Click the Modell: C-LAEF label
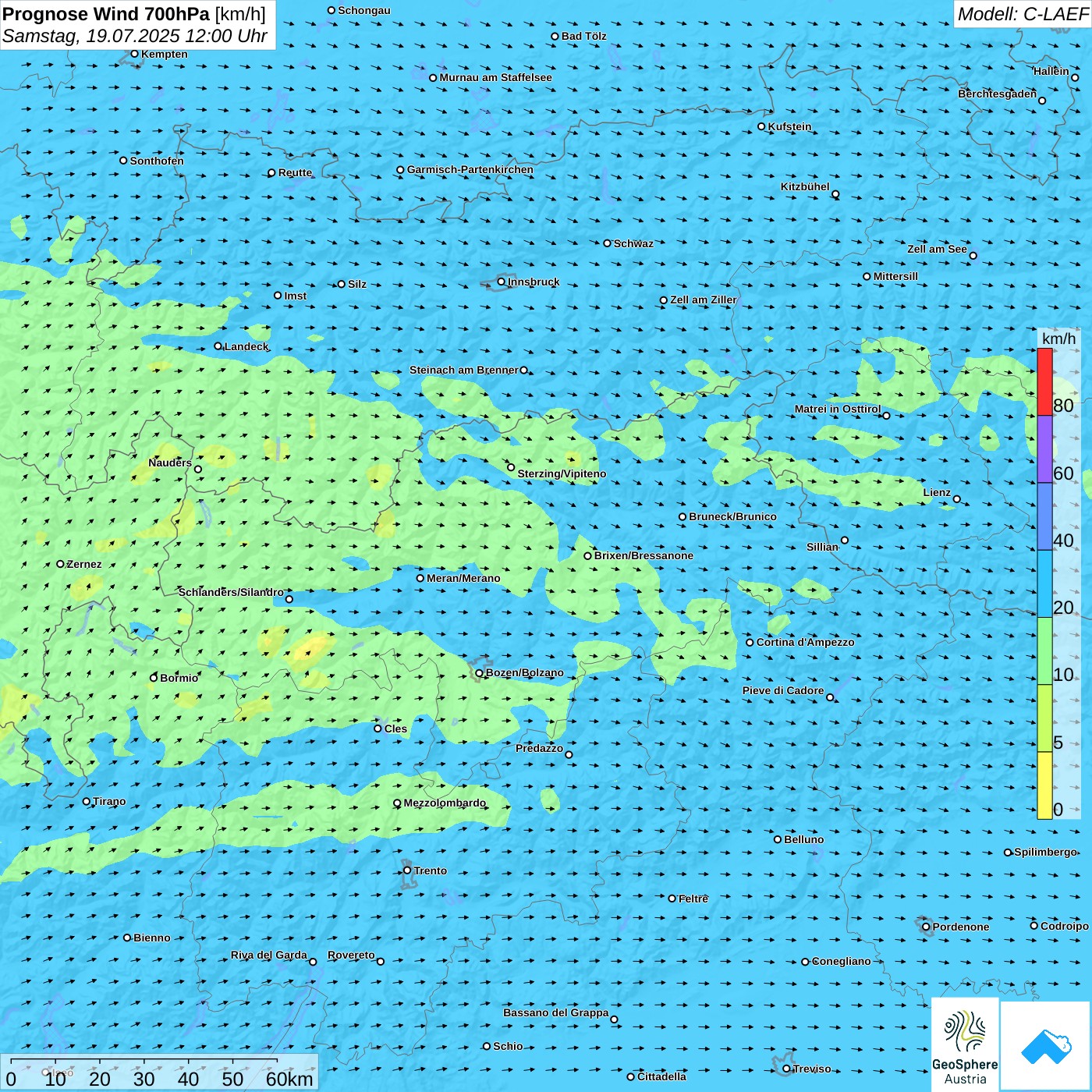Viewport: 1092px width, 1092px height. (x=1022, y=14)
